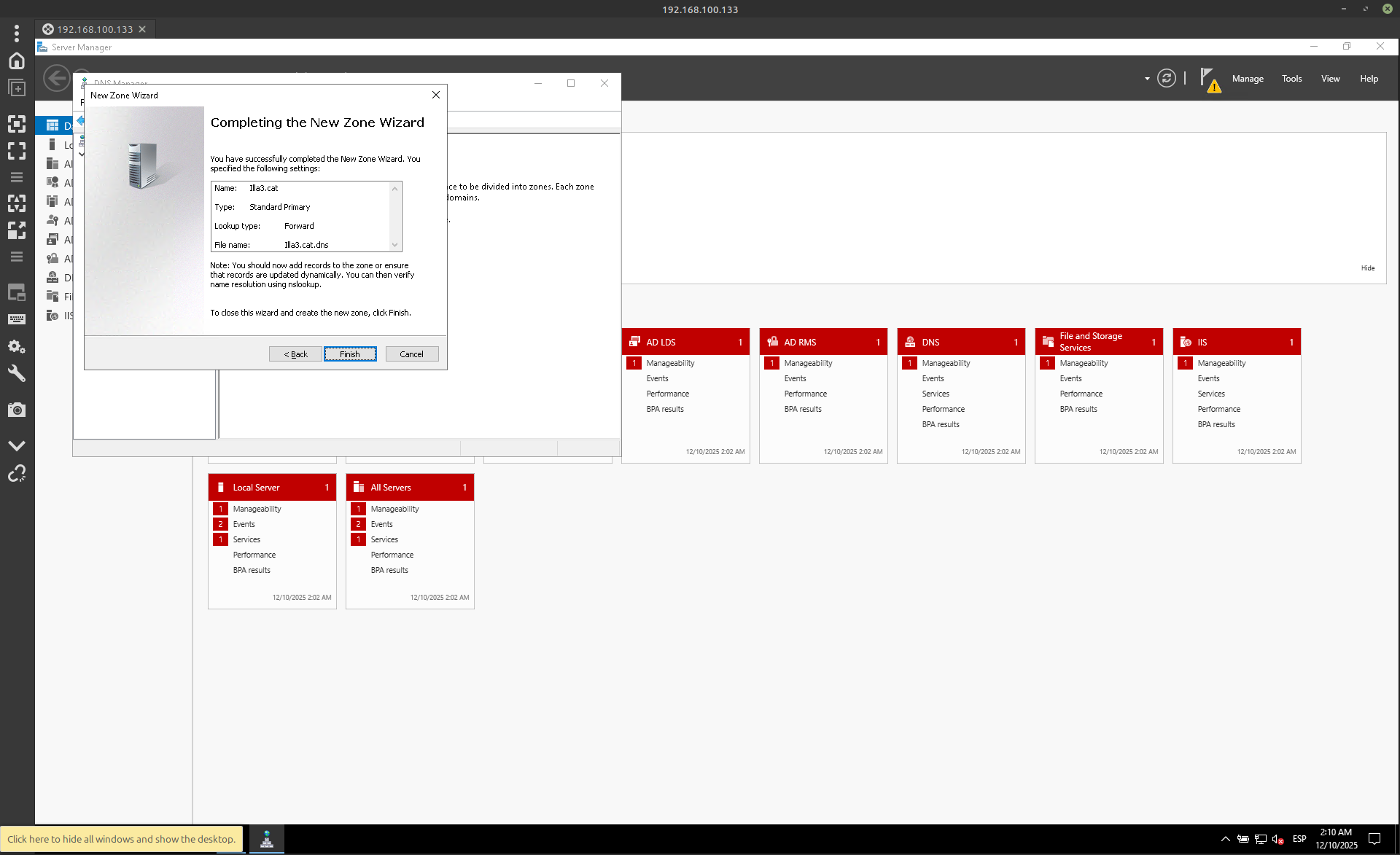Cancel the New Zone Wizard
Viewport: 1400px width, 855px height.
[411, 354]
